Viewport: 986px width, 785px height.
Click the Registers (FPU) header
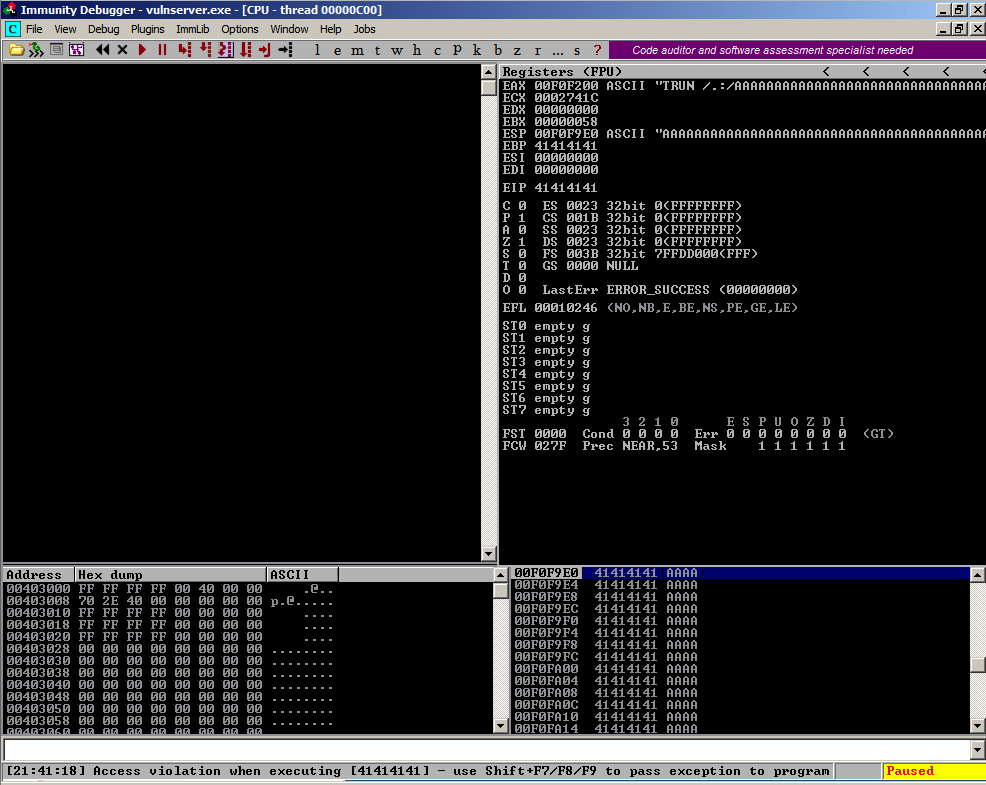click(562, 72)
